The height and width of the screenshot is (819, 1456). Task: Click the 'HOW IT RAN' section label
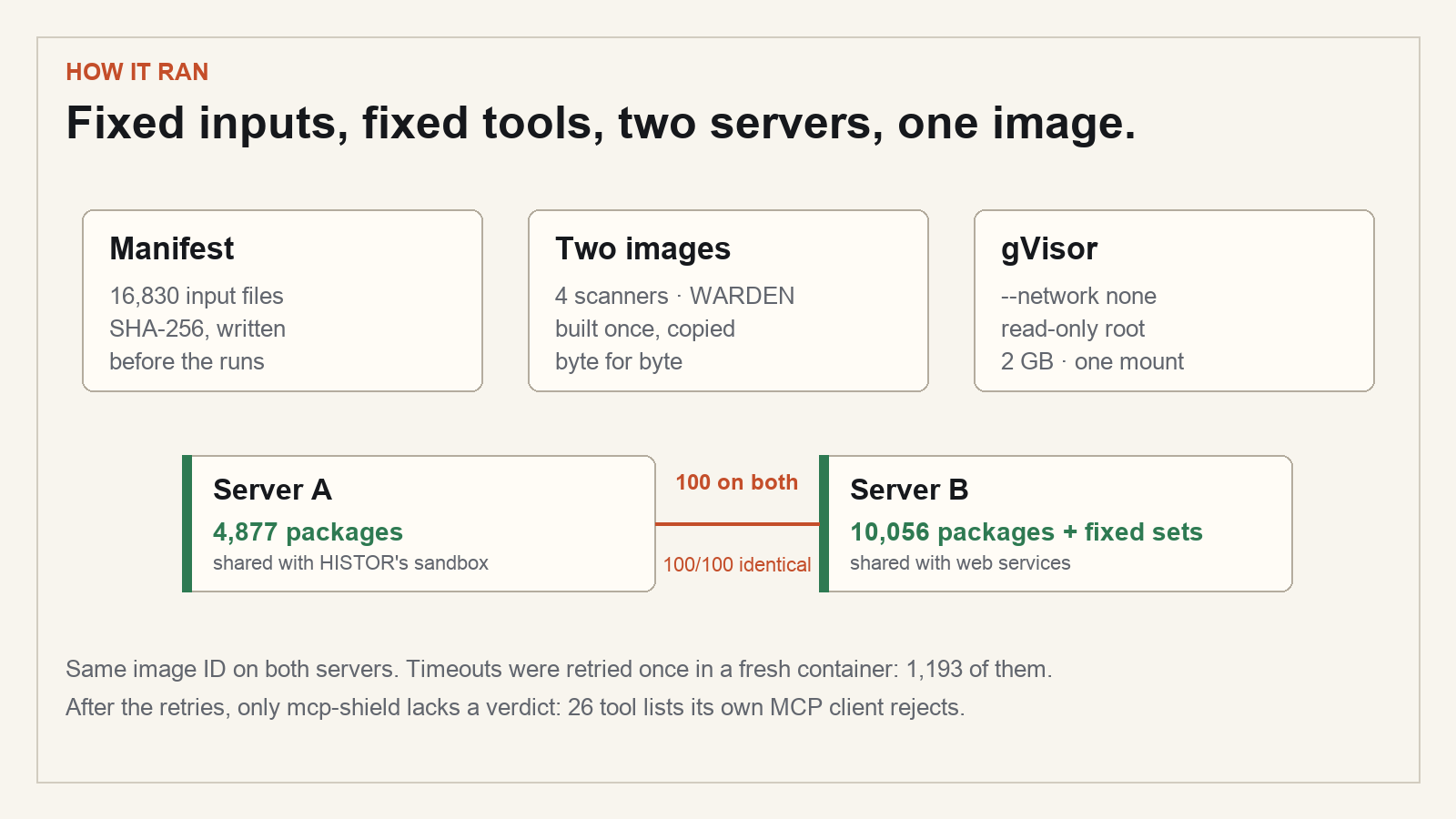[137, 72]
